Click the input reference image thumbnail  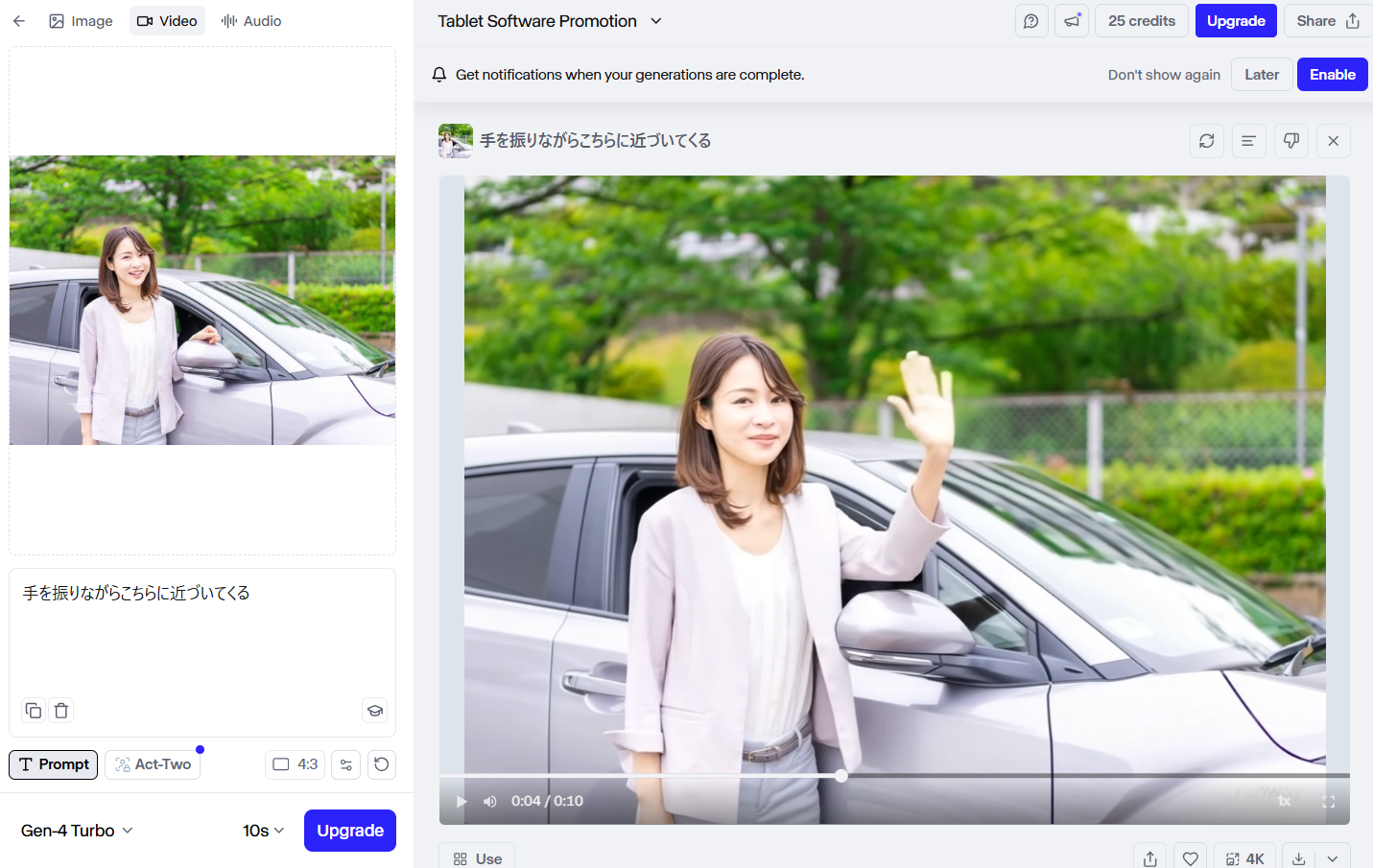tap(202, 300)
